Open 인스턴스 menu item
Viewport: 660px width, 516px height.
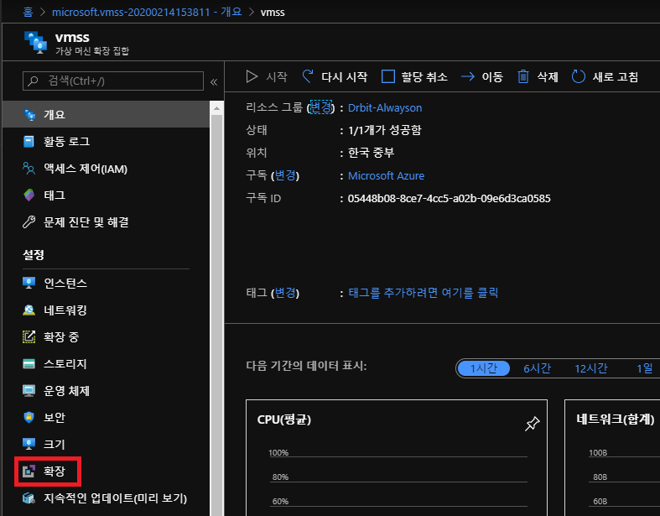click(106, 283)
